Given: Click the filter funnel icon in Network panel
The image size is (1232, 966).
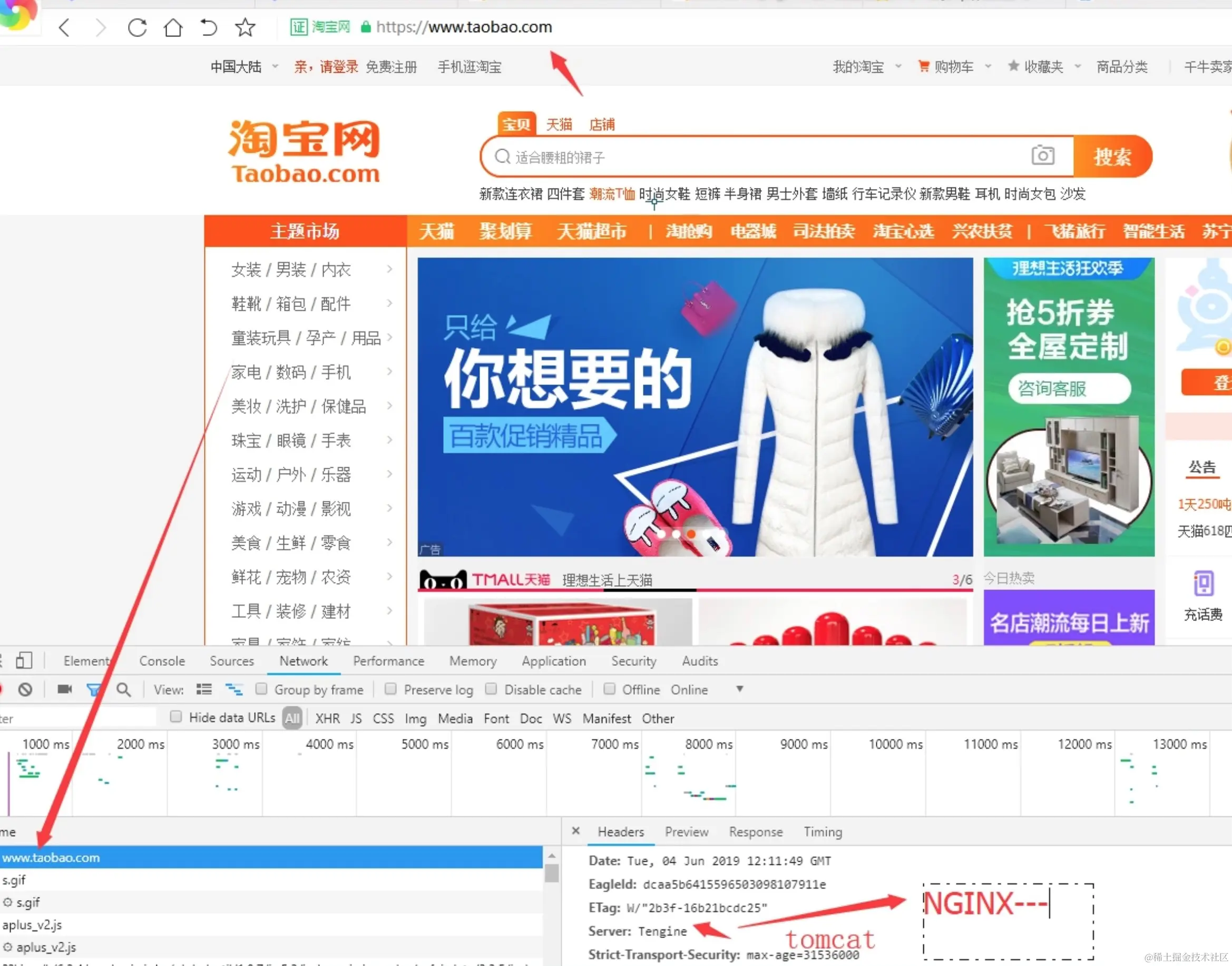Looking at the screenshot, I should [x=94, y=689].
